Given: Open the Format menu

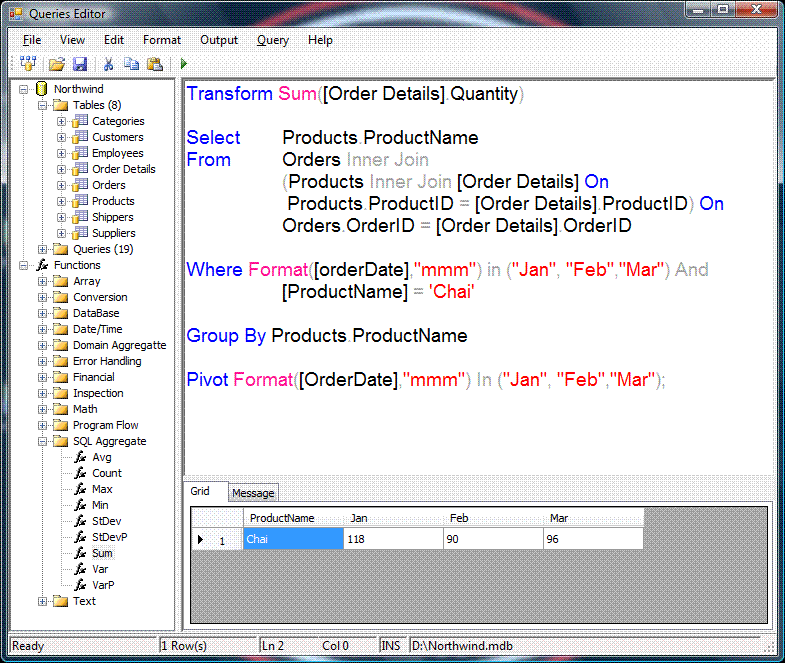Looking at the screenshot, I should pos(162,40).
